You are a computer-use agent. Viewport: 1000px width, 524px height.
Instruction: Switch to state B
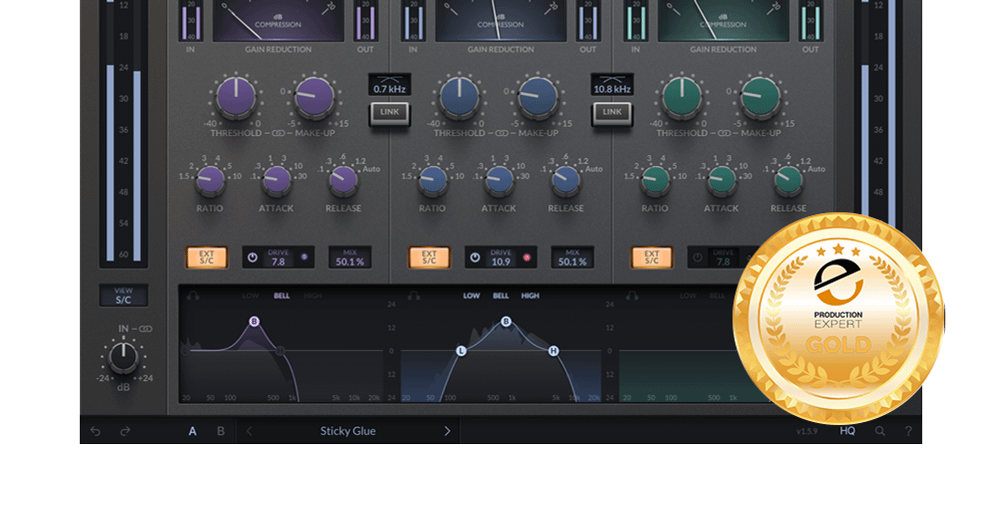point(221,431)
